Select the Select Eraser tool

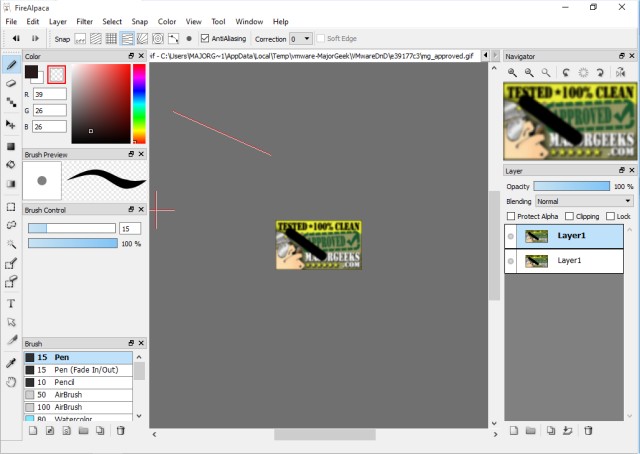point(11,282)
